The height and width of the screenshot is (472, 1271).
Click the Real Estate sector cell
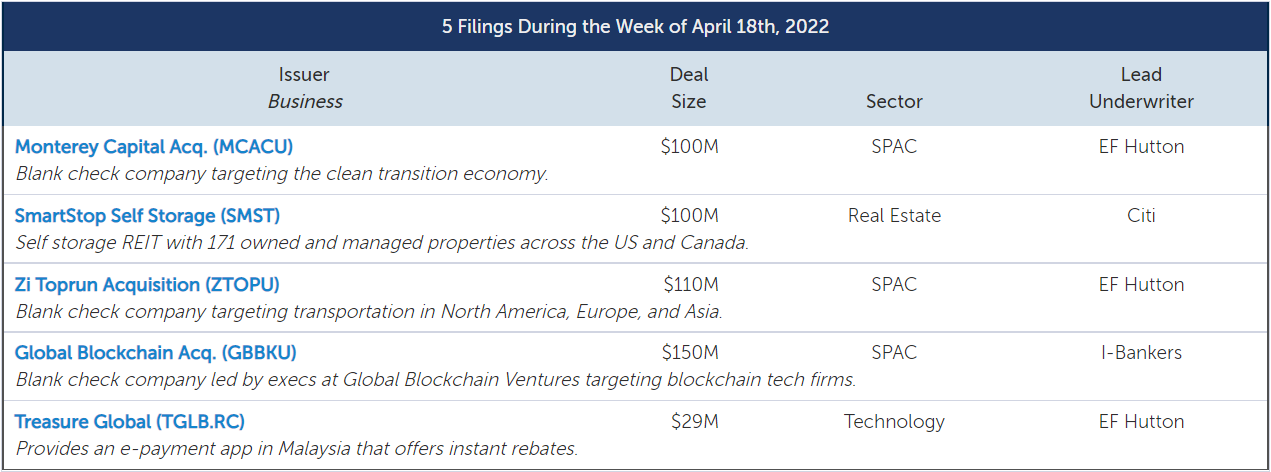coord(894,215)
